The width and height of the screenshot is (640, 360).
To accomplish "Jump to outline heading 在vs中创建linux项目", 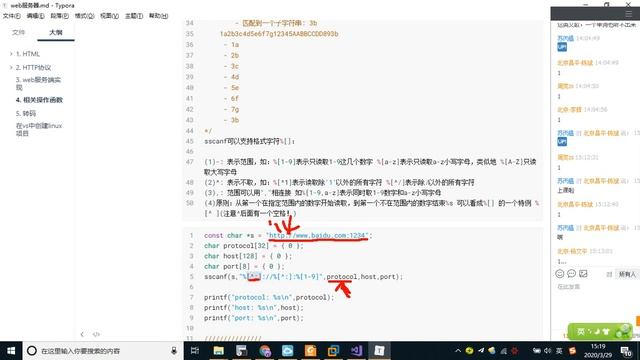I will [39, 129].
